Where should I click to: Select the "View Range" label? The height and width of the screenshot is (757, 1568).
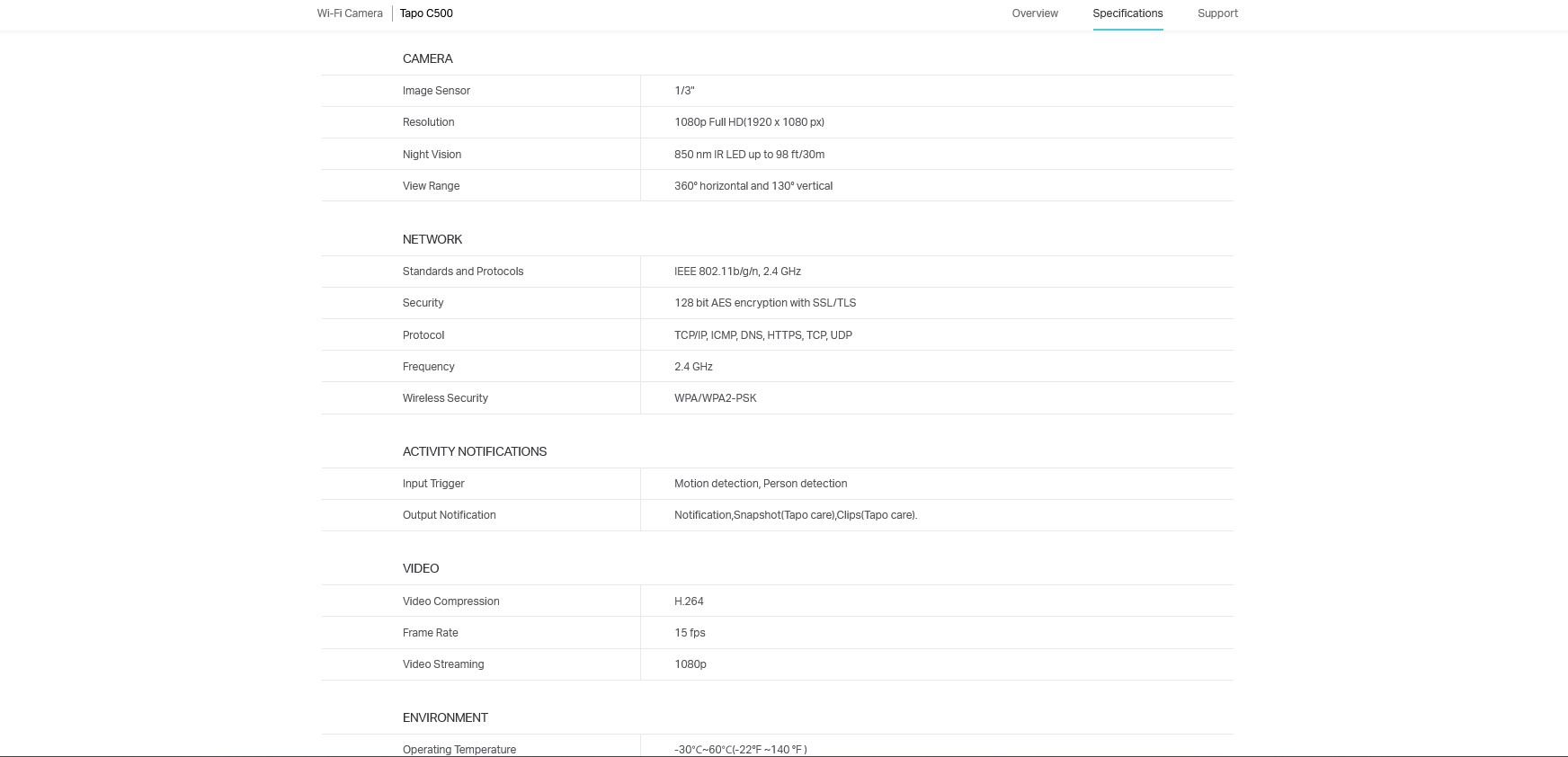[x=431, y=186]
